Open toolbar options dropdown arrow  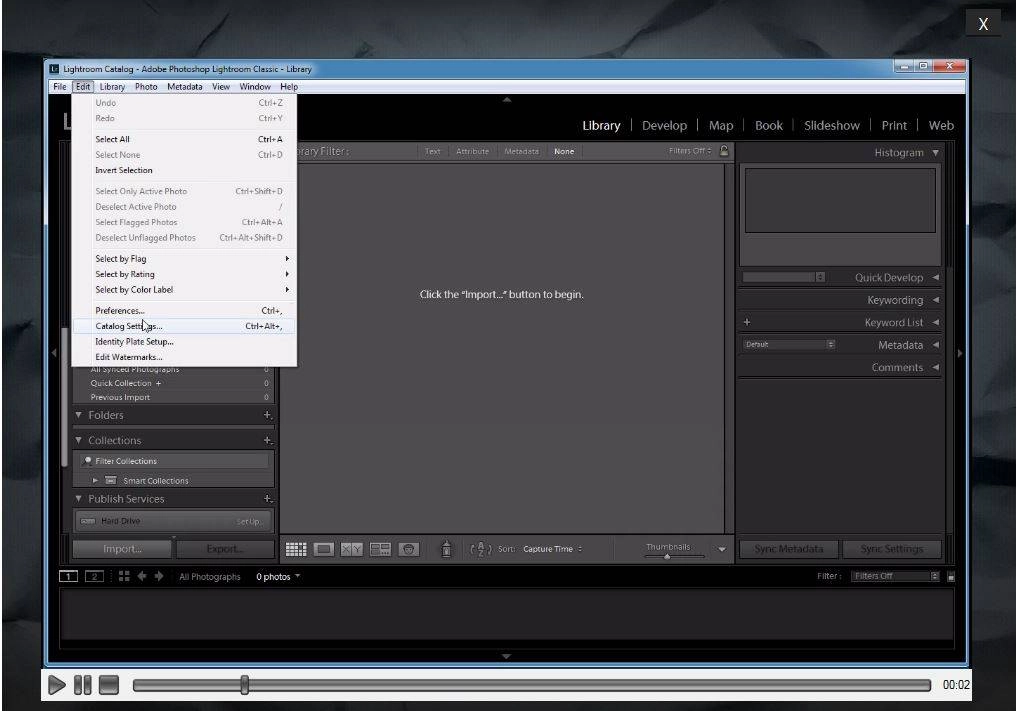(x=722, y=549)
